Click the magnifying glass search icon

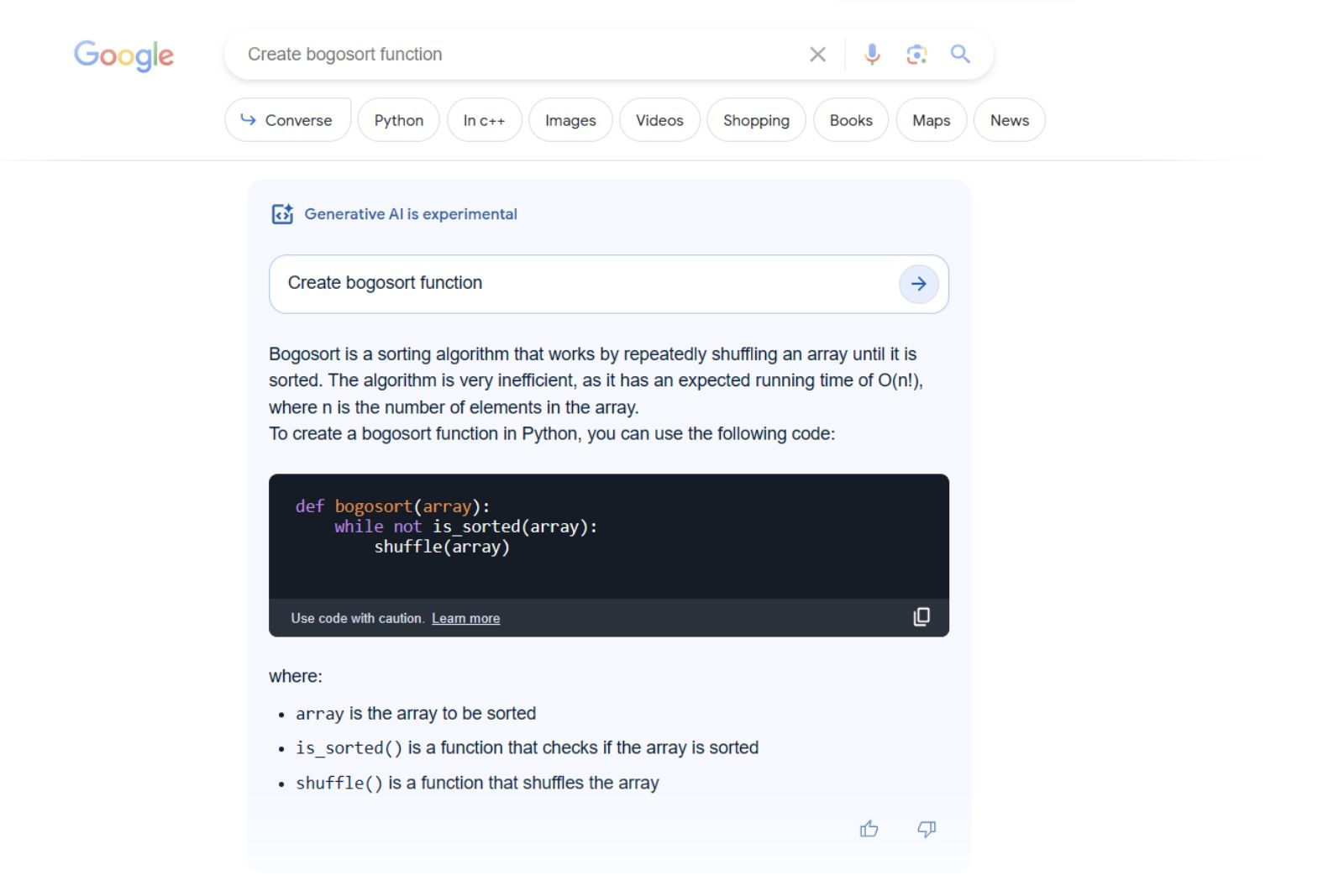959,54
